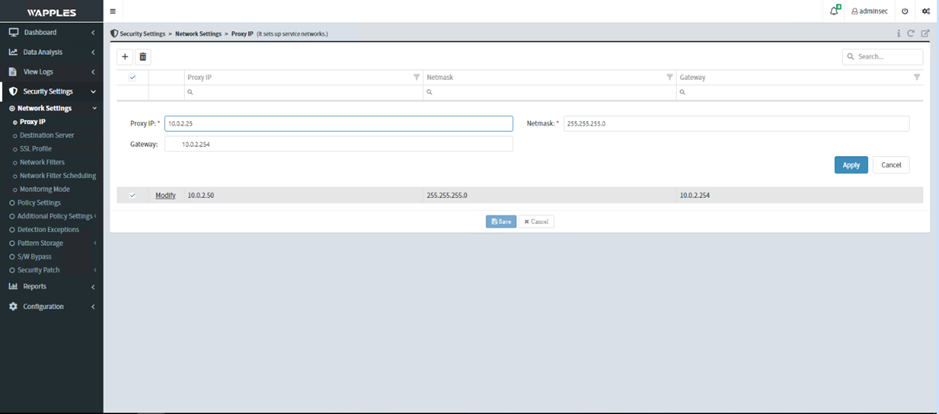Click the add (+) proxy IP icon
This screenshot has width=939, height=414.
pos(125,57)
